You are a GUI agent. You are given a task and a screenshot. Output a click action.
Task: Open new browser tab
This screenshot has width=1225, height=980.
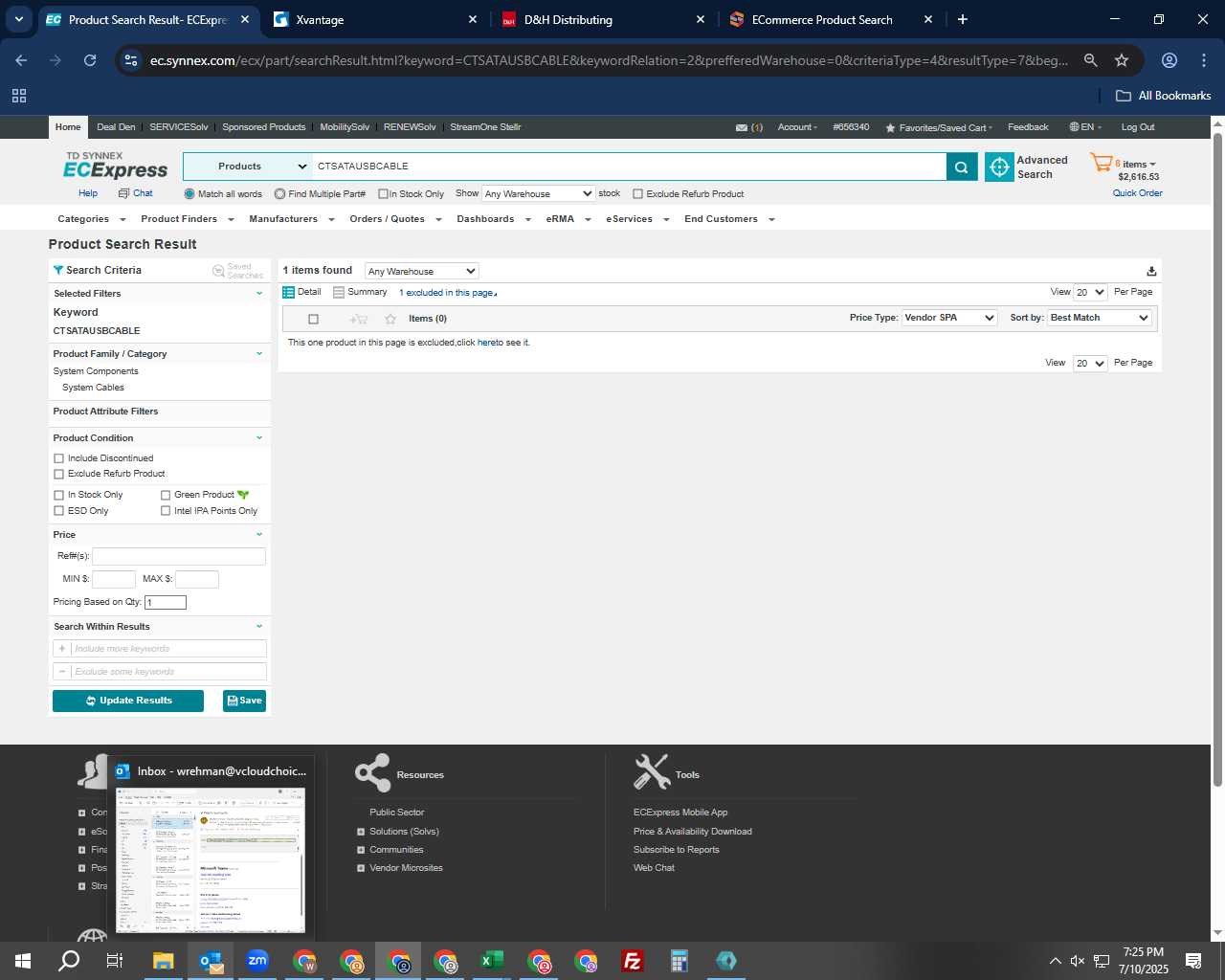(963, 19)
